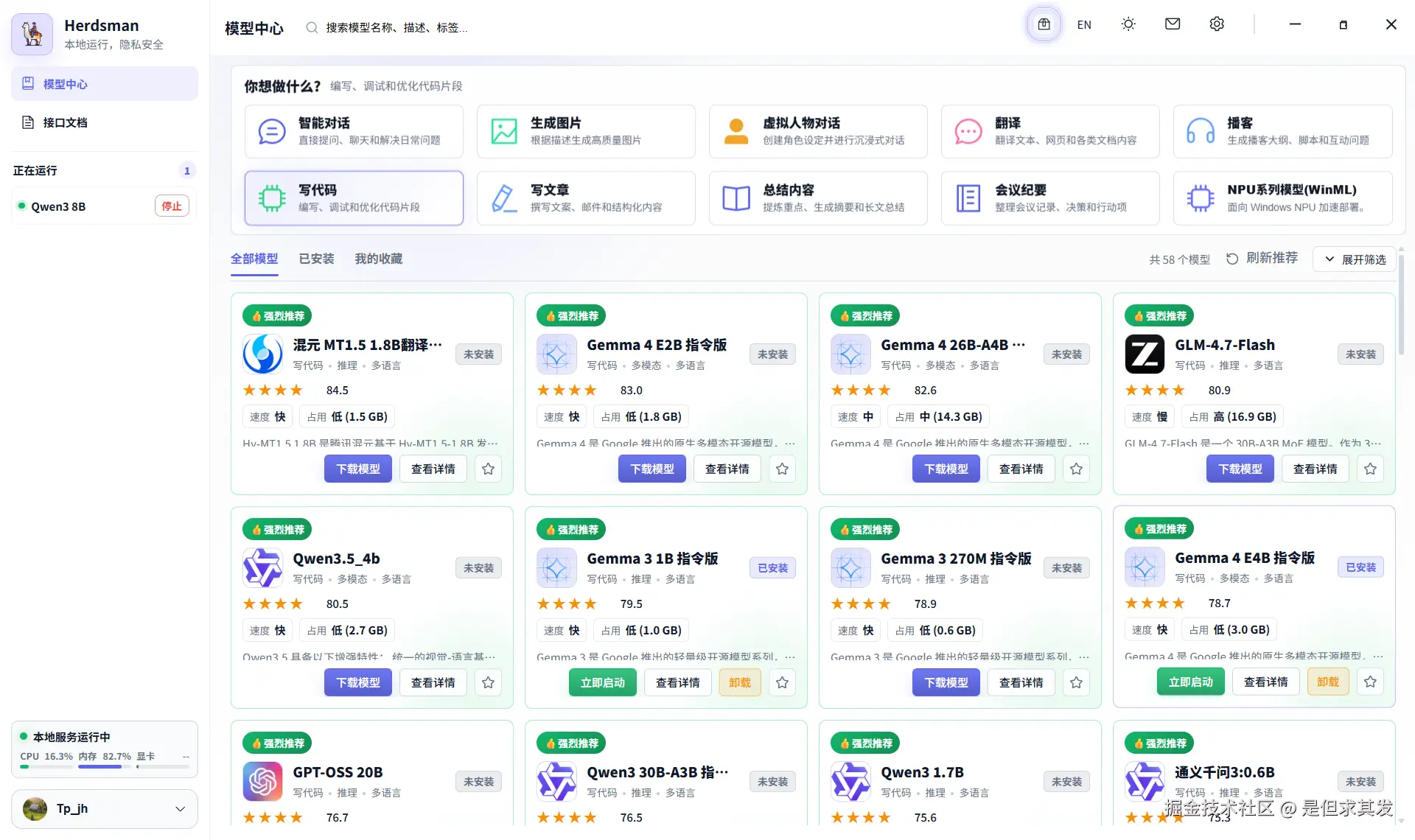Click 刷新推荐 to refresh recommendations
The image size is (1415, 840).
[x=1262, y=259]
